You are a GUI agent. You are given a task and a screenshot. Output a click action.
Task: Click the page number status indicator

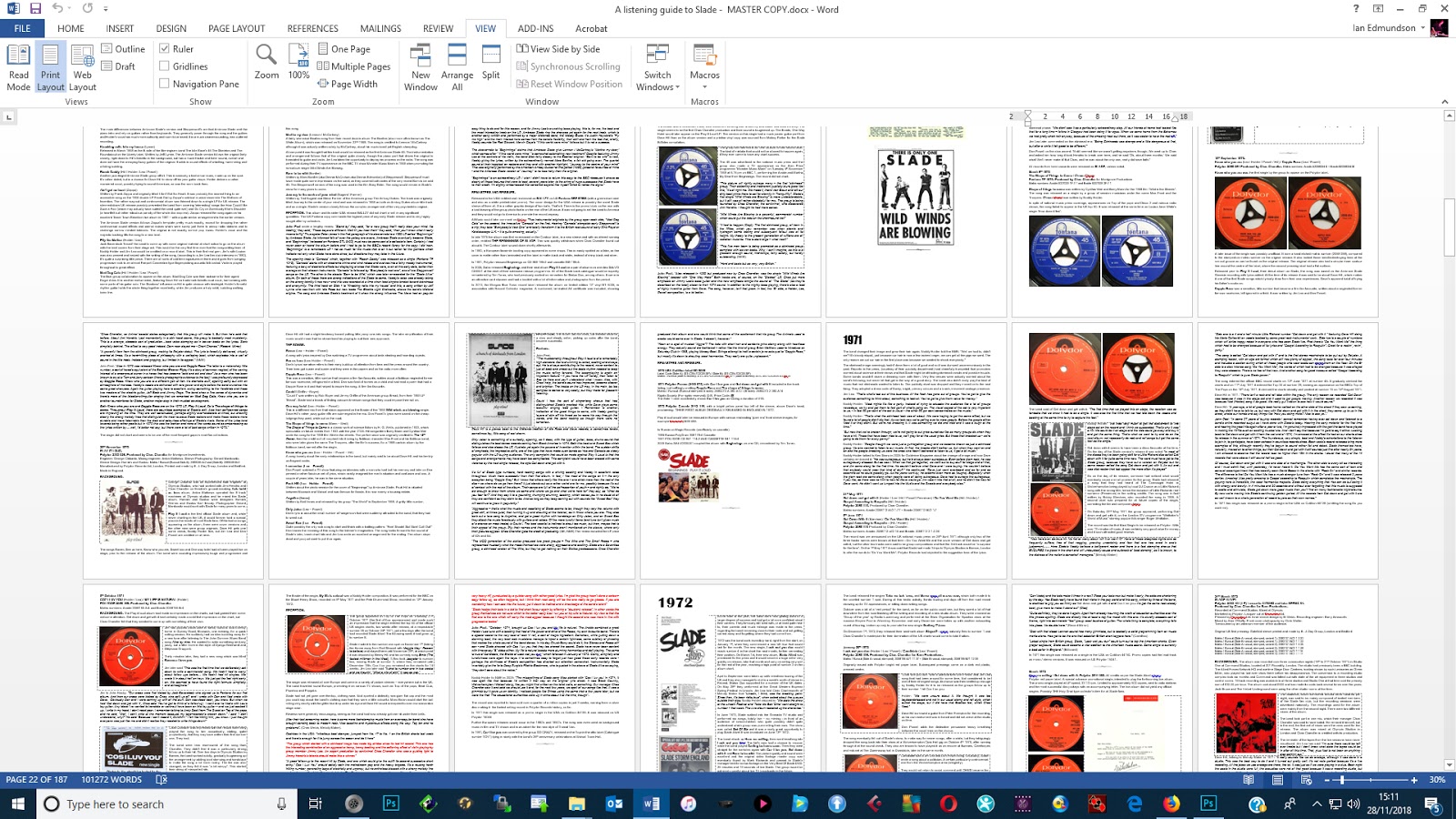[x=37, y=780]
